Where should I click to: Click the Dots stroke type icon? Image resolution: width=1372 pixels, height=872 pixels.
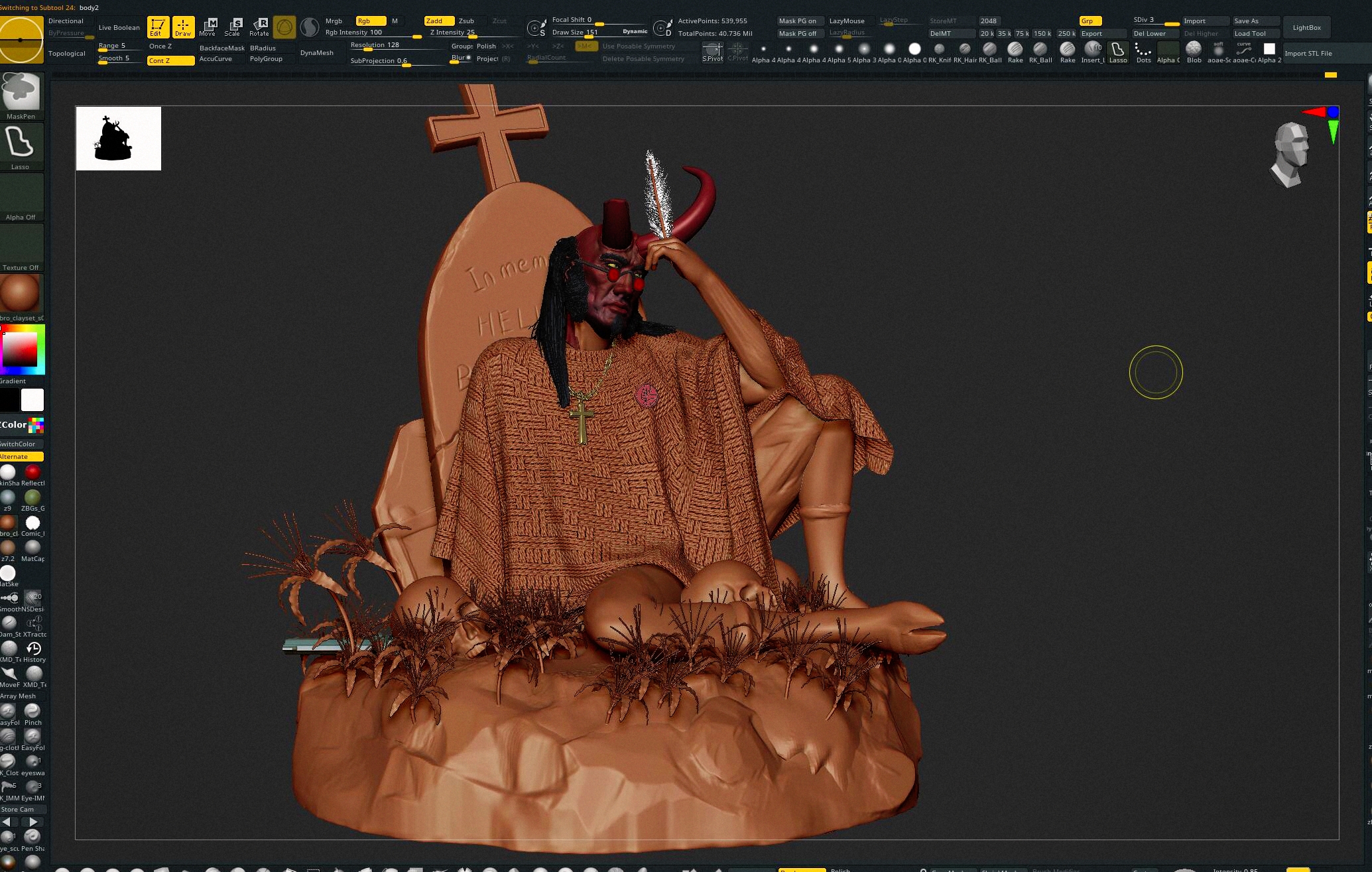point(1143,52)
